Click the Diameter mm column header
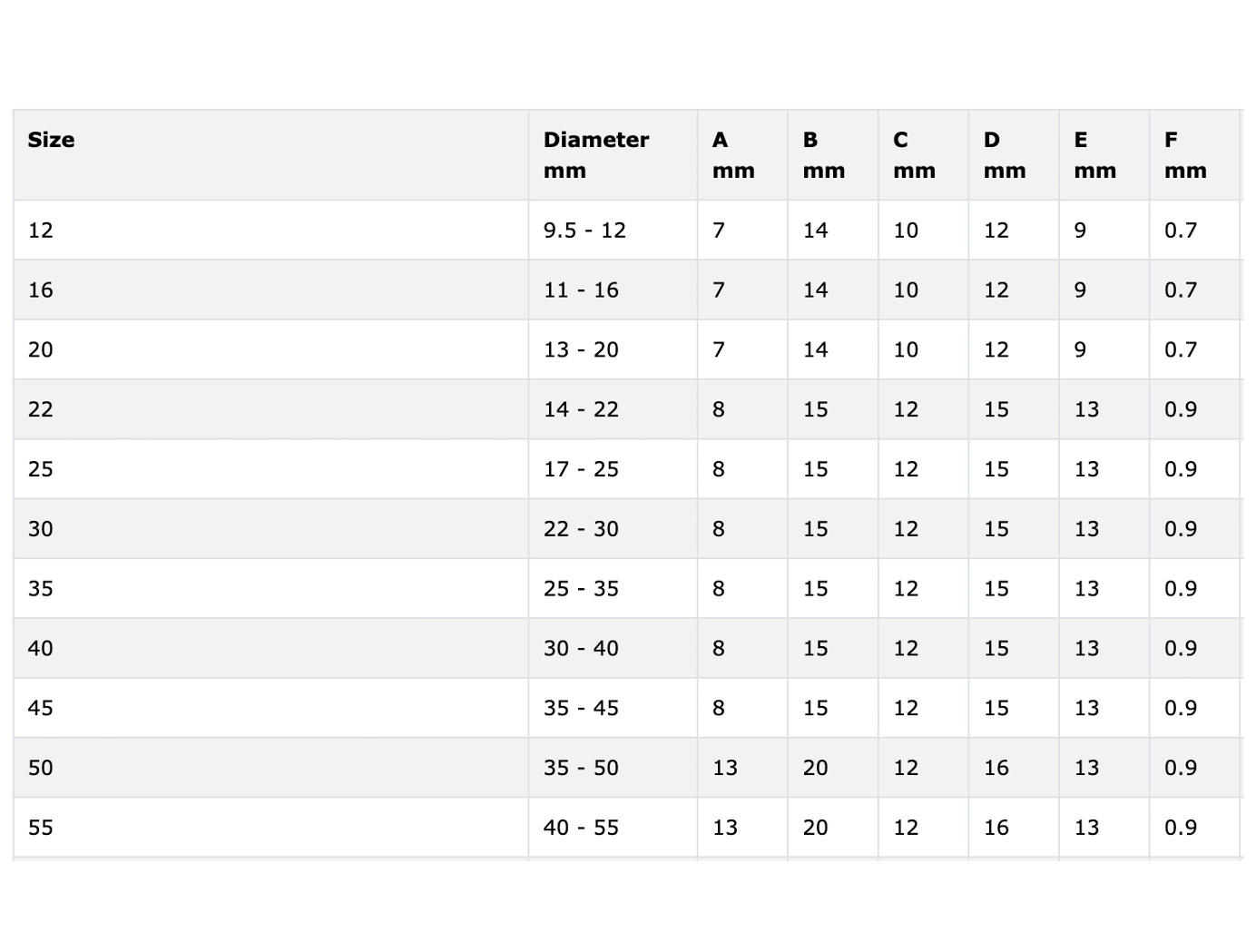The height and width of the screenshot is (952, 1256). (596, 154)
